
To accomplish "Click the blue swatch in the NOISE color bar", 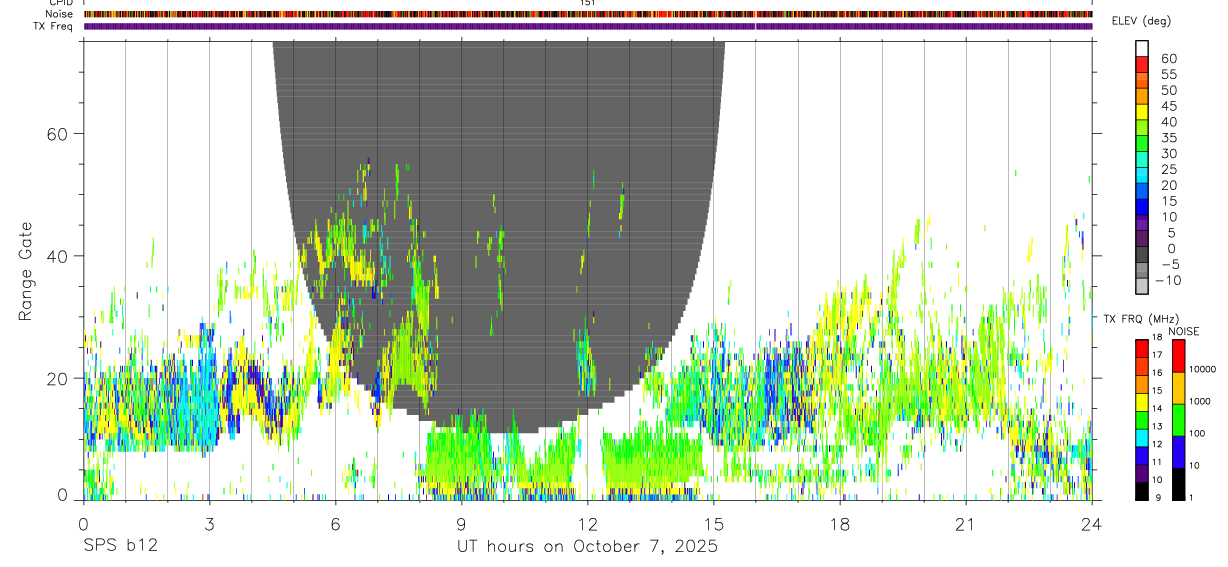I will 1178,452.
